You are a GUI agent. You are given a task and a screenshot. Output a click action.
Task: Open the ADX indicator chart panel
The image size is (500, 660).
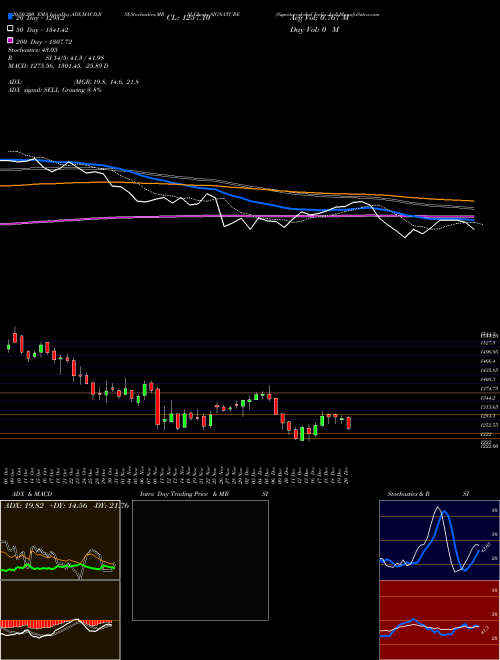click(x=60, y=540)
